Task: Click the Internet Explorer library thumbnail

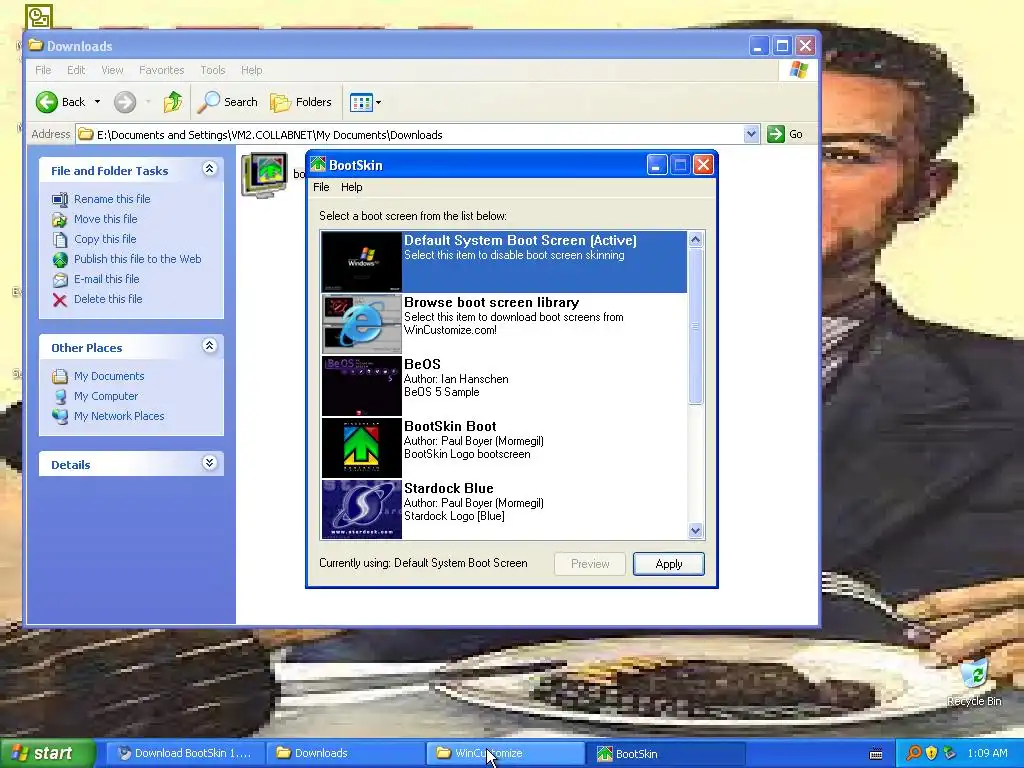Action: tap(361, 323)
